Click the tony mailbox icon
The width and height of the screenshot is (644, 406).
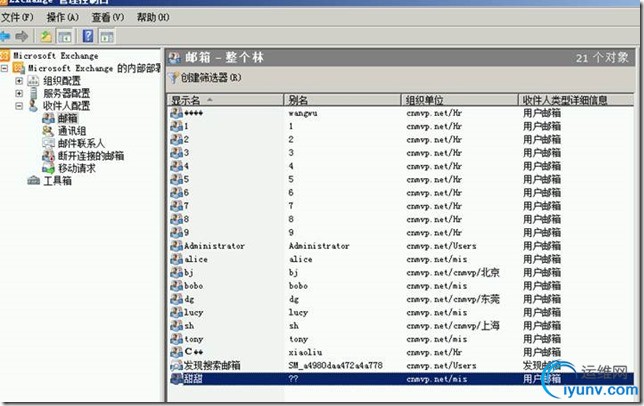177,339
